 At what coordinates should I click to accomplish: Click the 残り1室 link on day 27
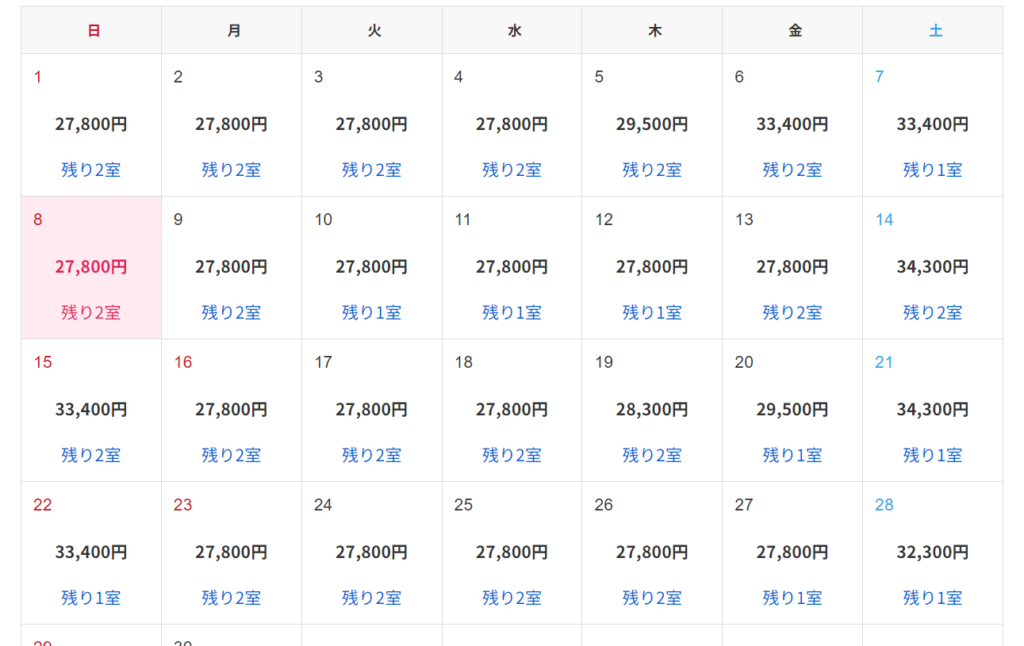pyautogui.click(x=792, y=598)
